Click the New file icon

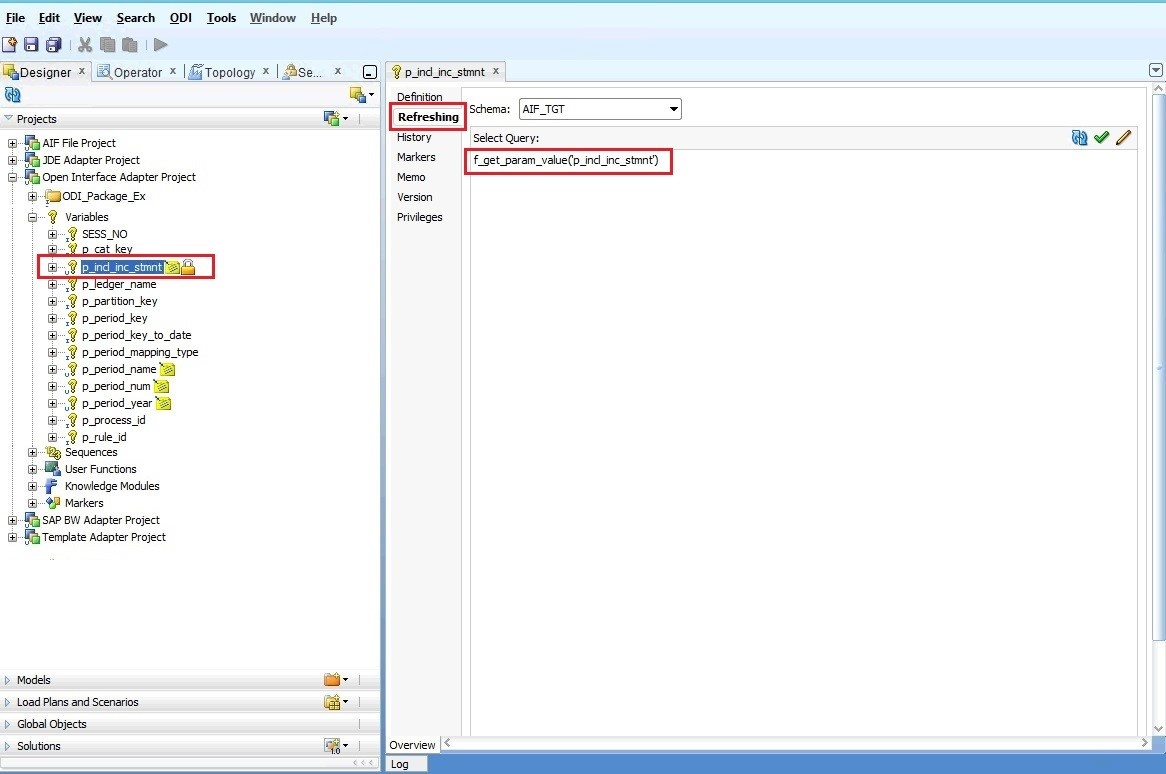pyautogui.click(x=11, y=44)
